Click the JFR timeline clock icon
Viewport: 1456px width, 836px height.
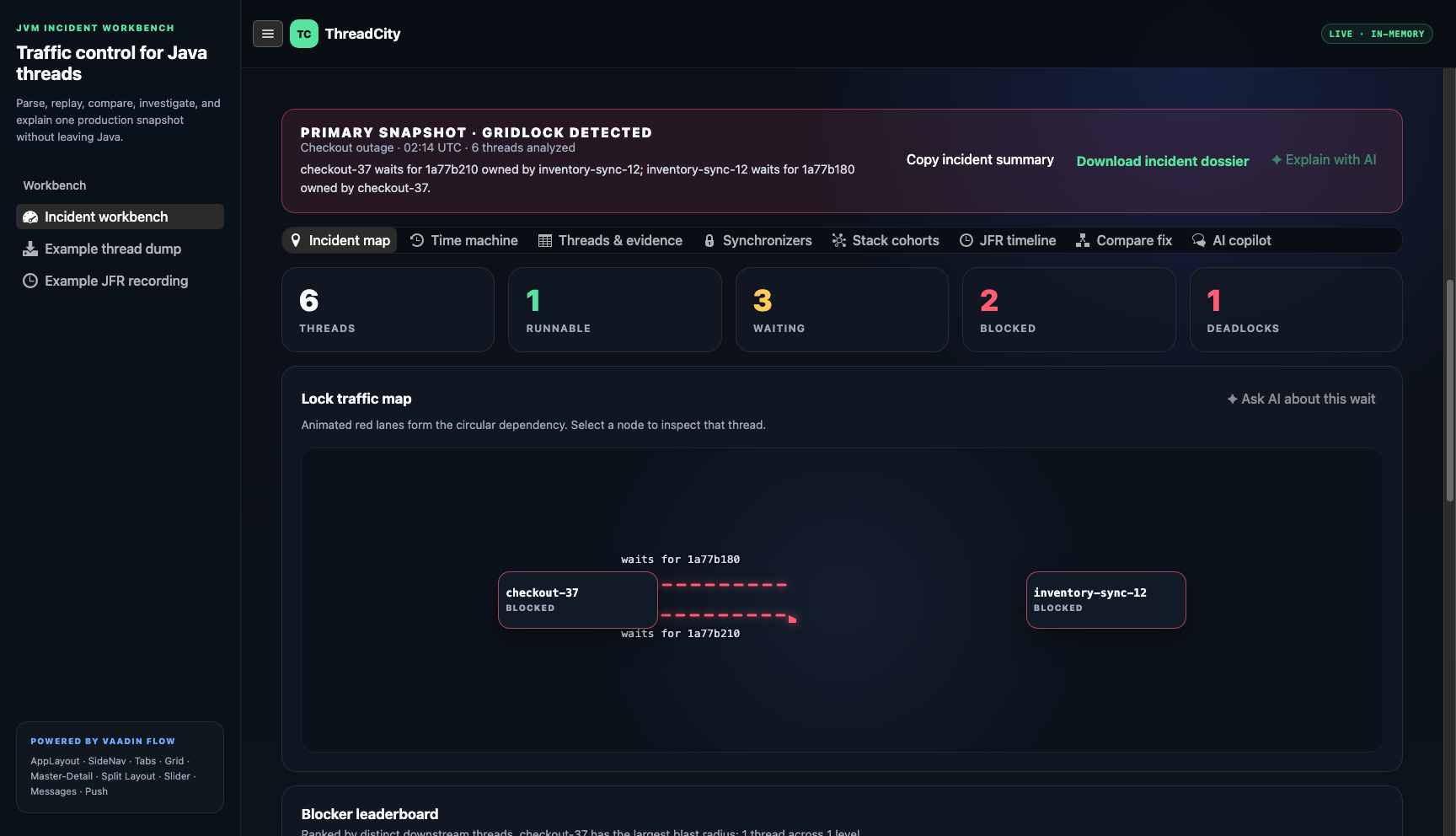(966, 240)
